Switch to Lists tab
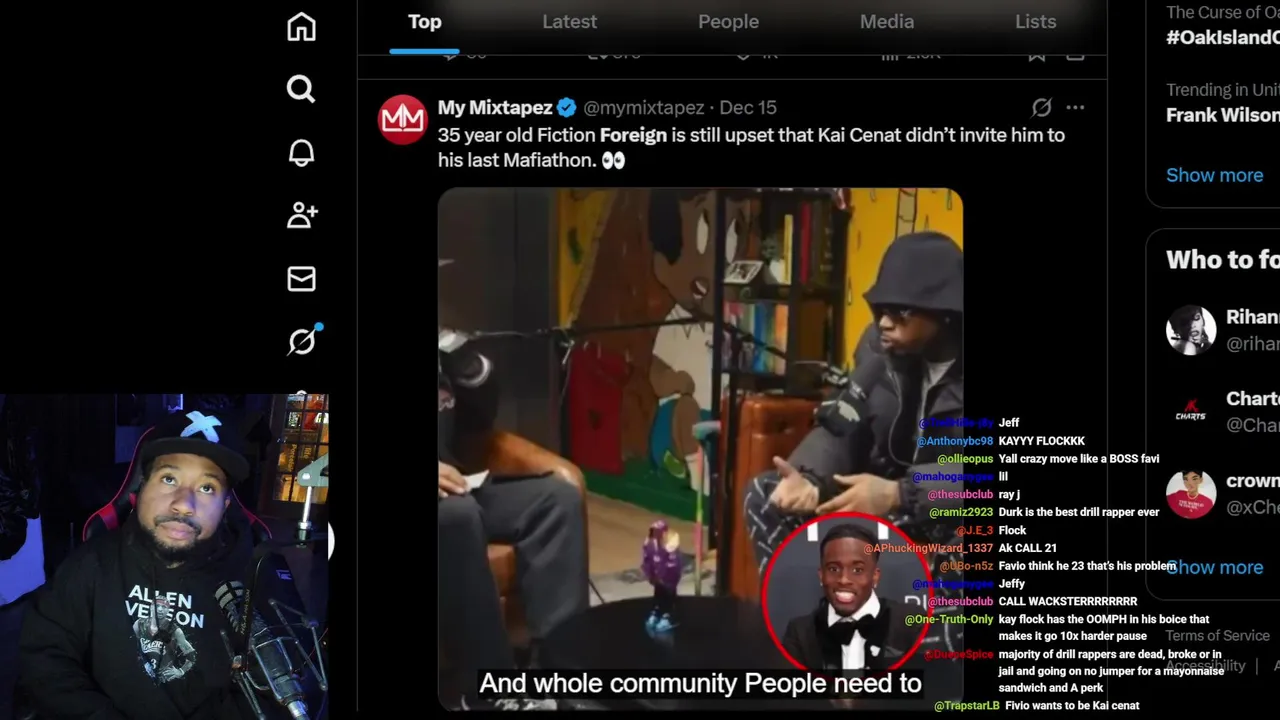Image resolution: width=1280 pixels, height=720 pixels. click(1035, 21)
